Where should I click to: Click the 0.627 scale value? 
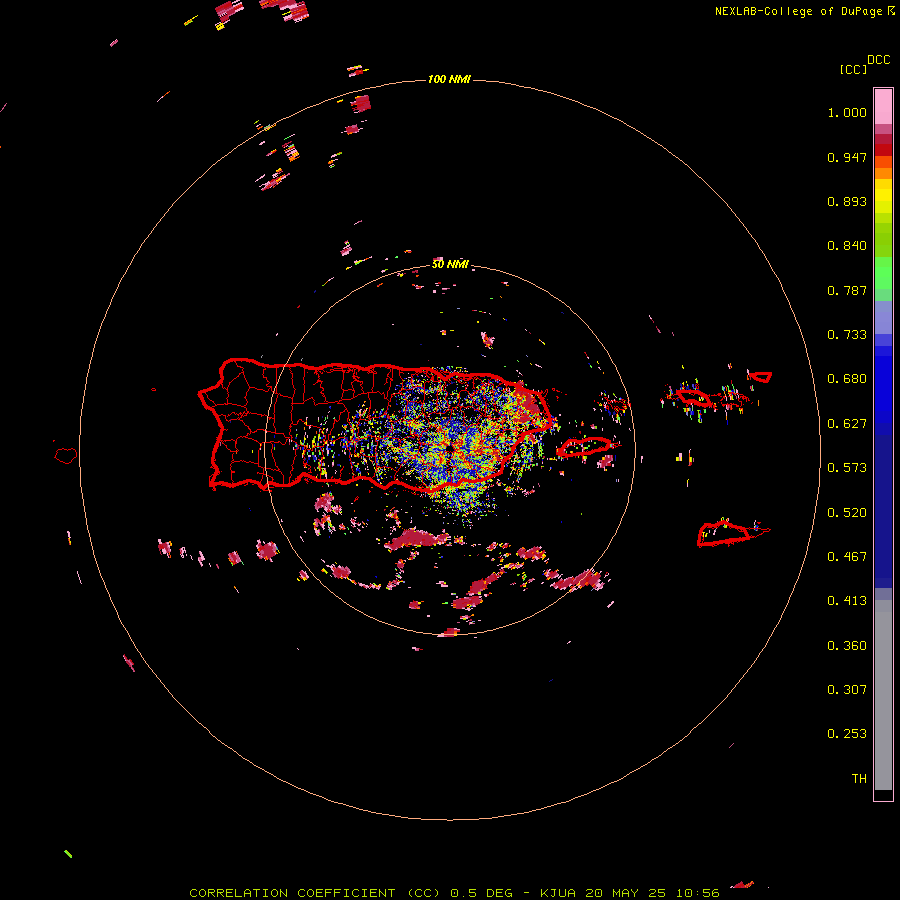click(x=847, y=424)
